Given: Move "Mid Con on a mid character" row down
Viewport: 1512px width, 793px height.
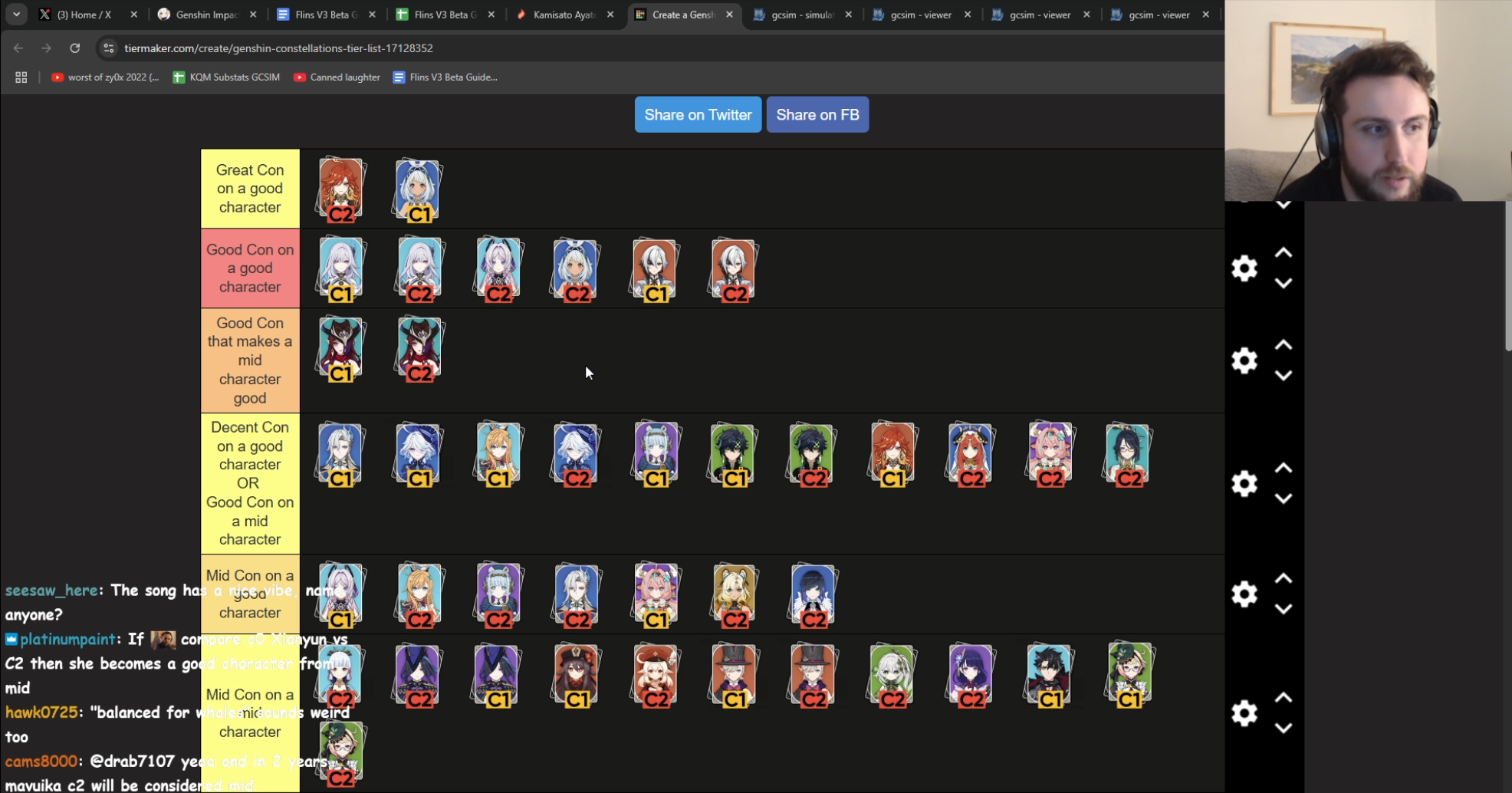Looking at the screenshot, I should click(x=1284, y=728).
